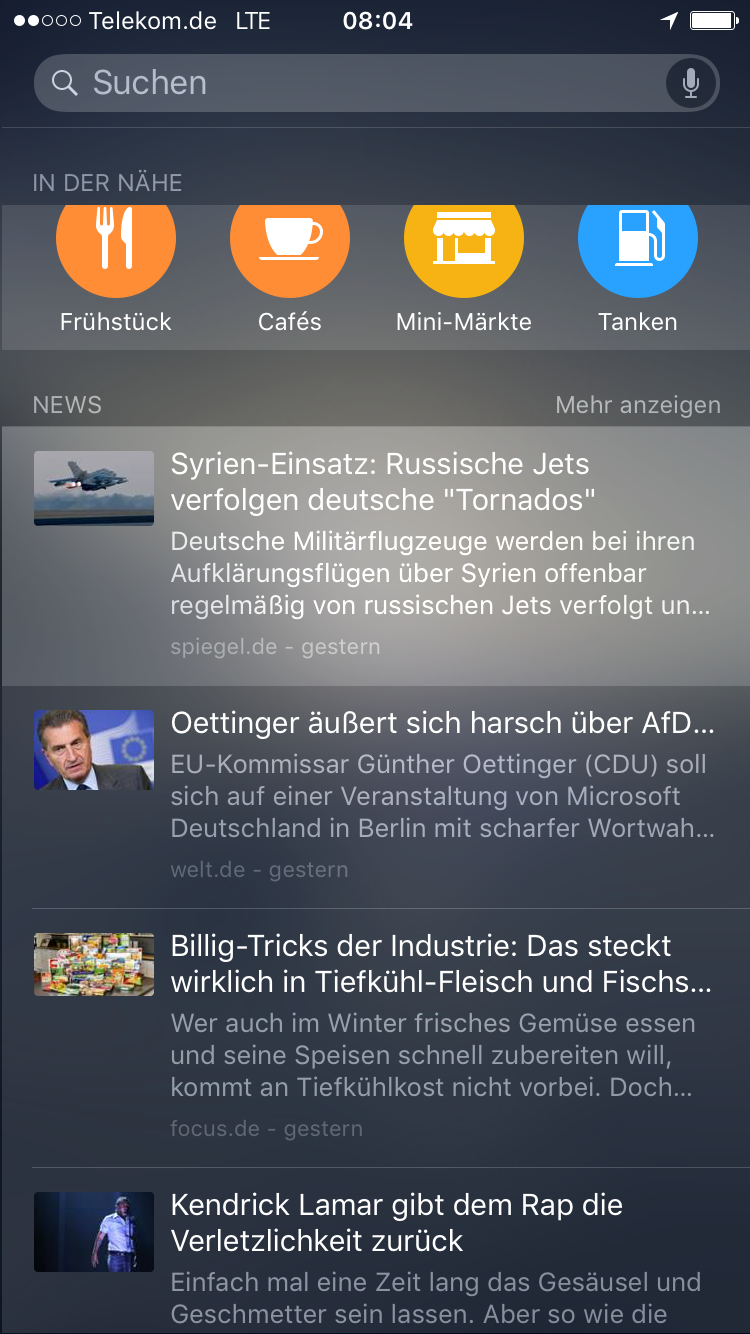This screenshot has width=750, height=1334.
Task: Tap the Kendrick Lamar stage thumbnail
Action: coord(94,1232)
